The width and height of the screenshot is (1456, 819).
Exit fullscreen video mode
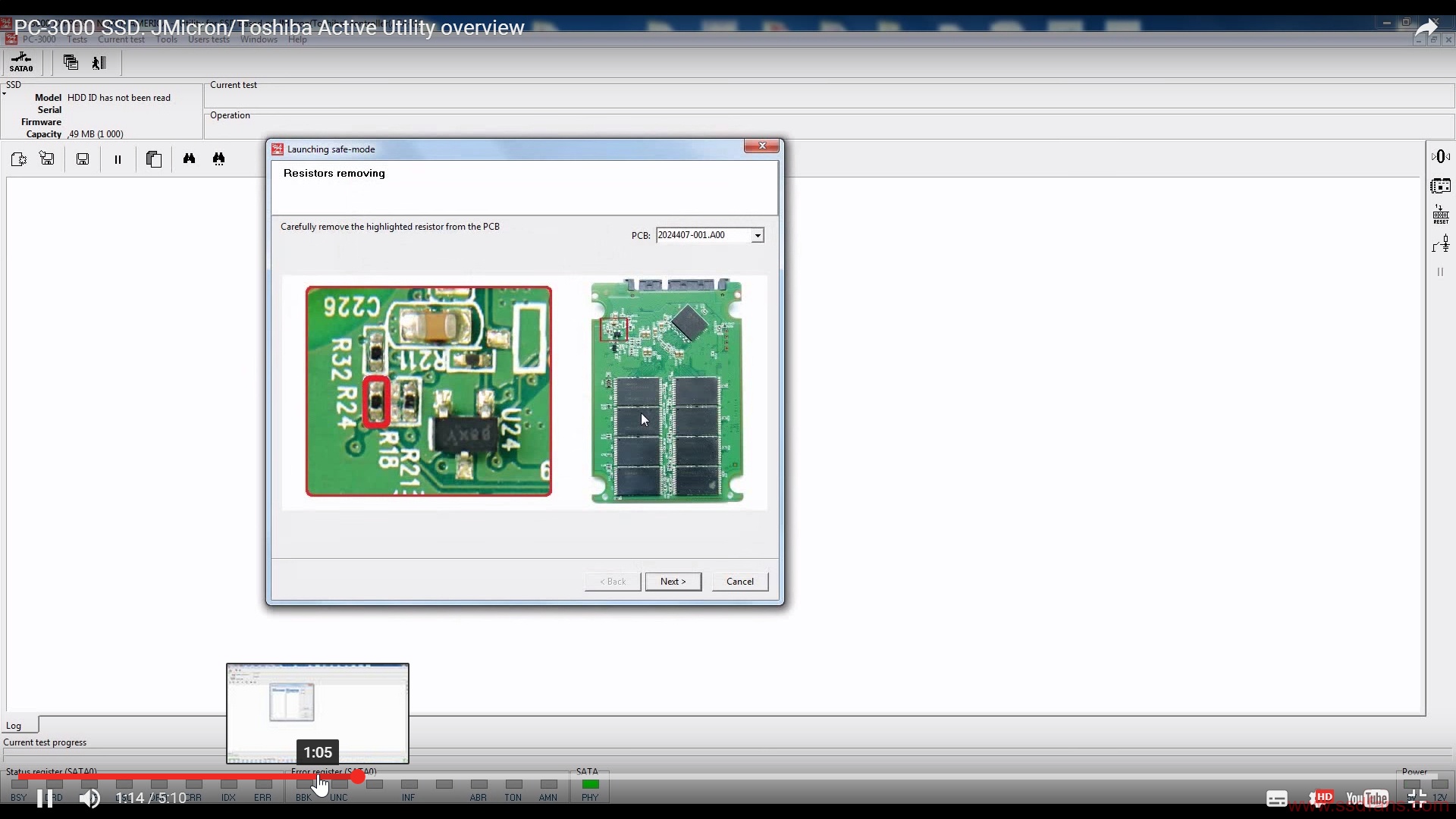click(1417, 798)
